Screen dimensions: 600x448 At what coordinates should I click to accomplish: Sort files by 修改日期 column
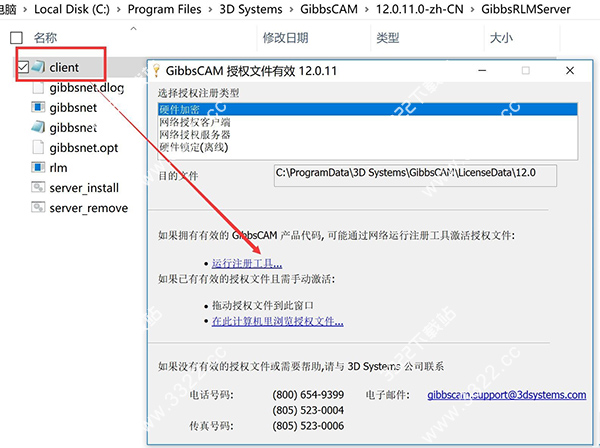285,38
